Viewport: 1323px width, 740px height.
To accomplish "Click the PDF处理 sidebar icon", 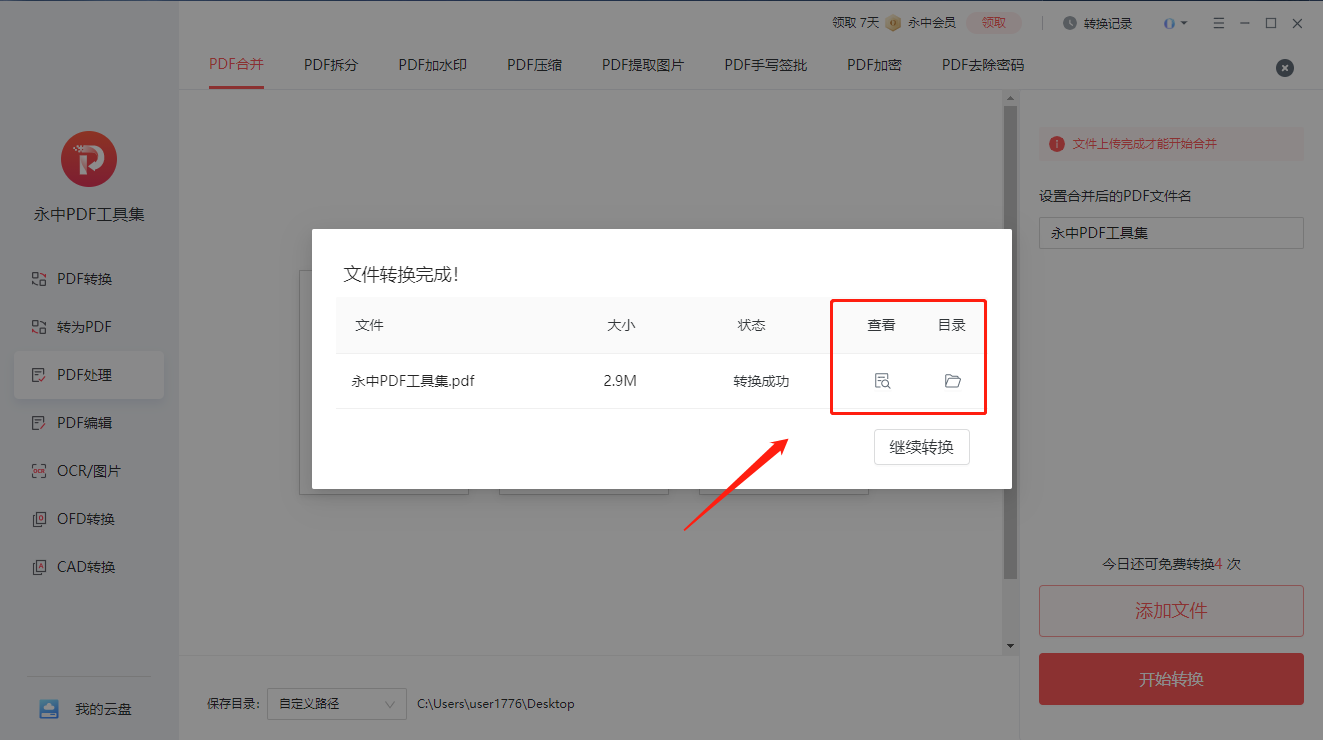I will pyautogui.click(x=39, y=375).
